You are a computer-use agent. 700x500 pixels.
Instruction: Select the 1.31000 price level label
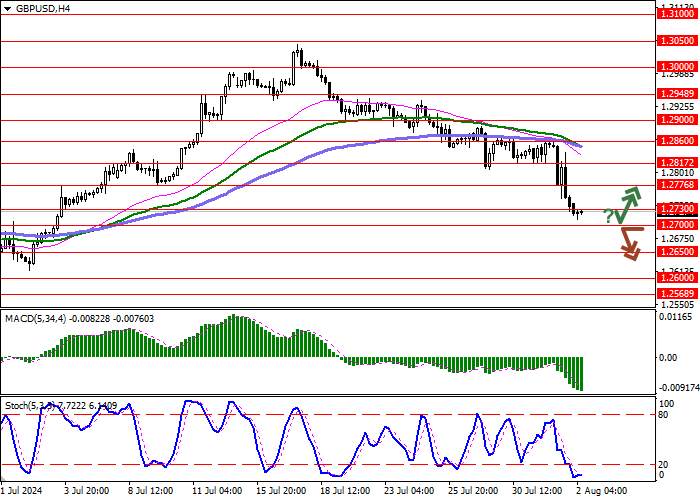coord(678,14)
